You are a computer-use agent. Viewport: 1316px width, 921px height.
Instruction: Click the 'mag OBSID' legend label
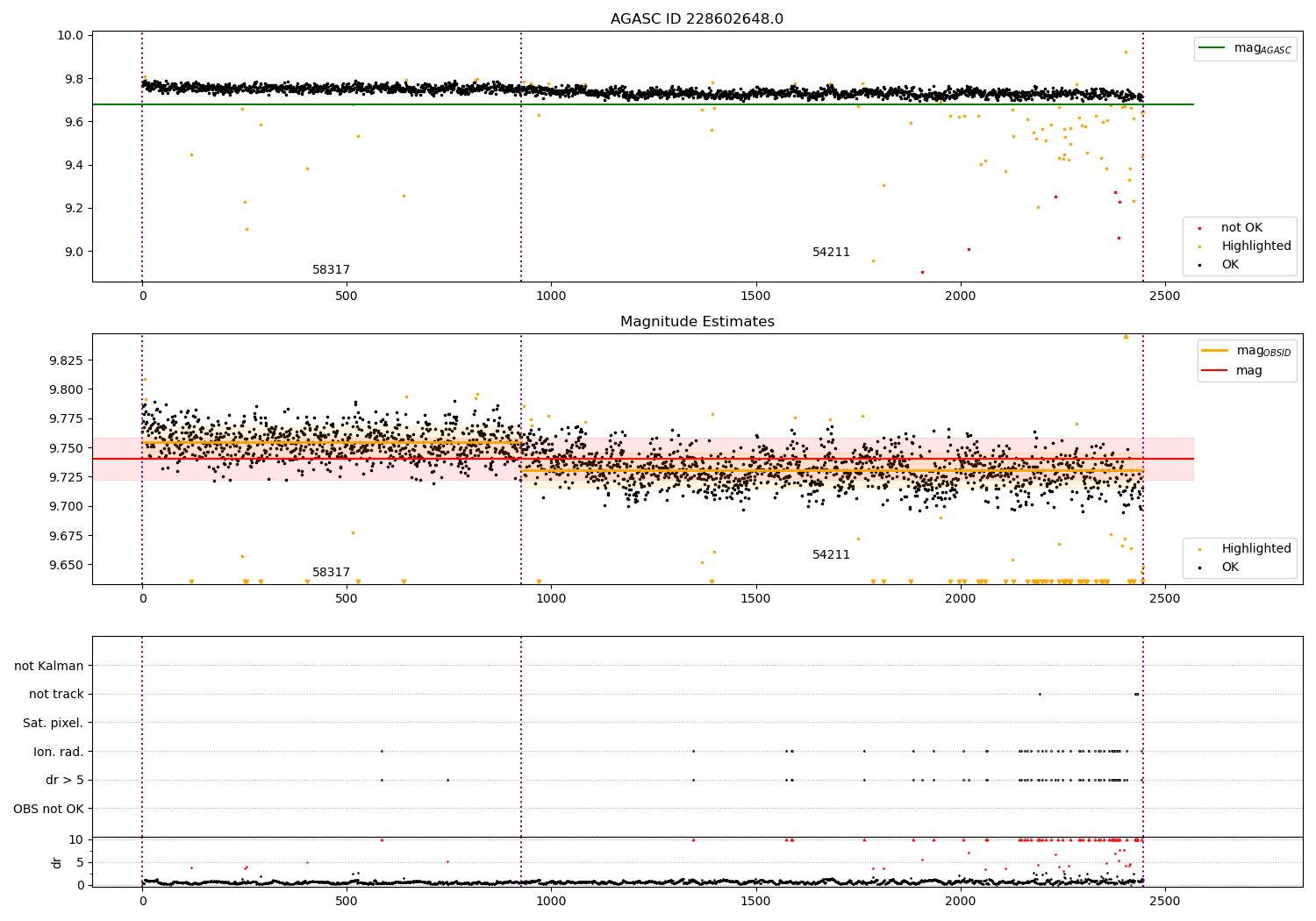click(x=1264, y=352)
